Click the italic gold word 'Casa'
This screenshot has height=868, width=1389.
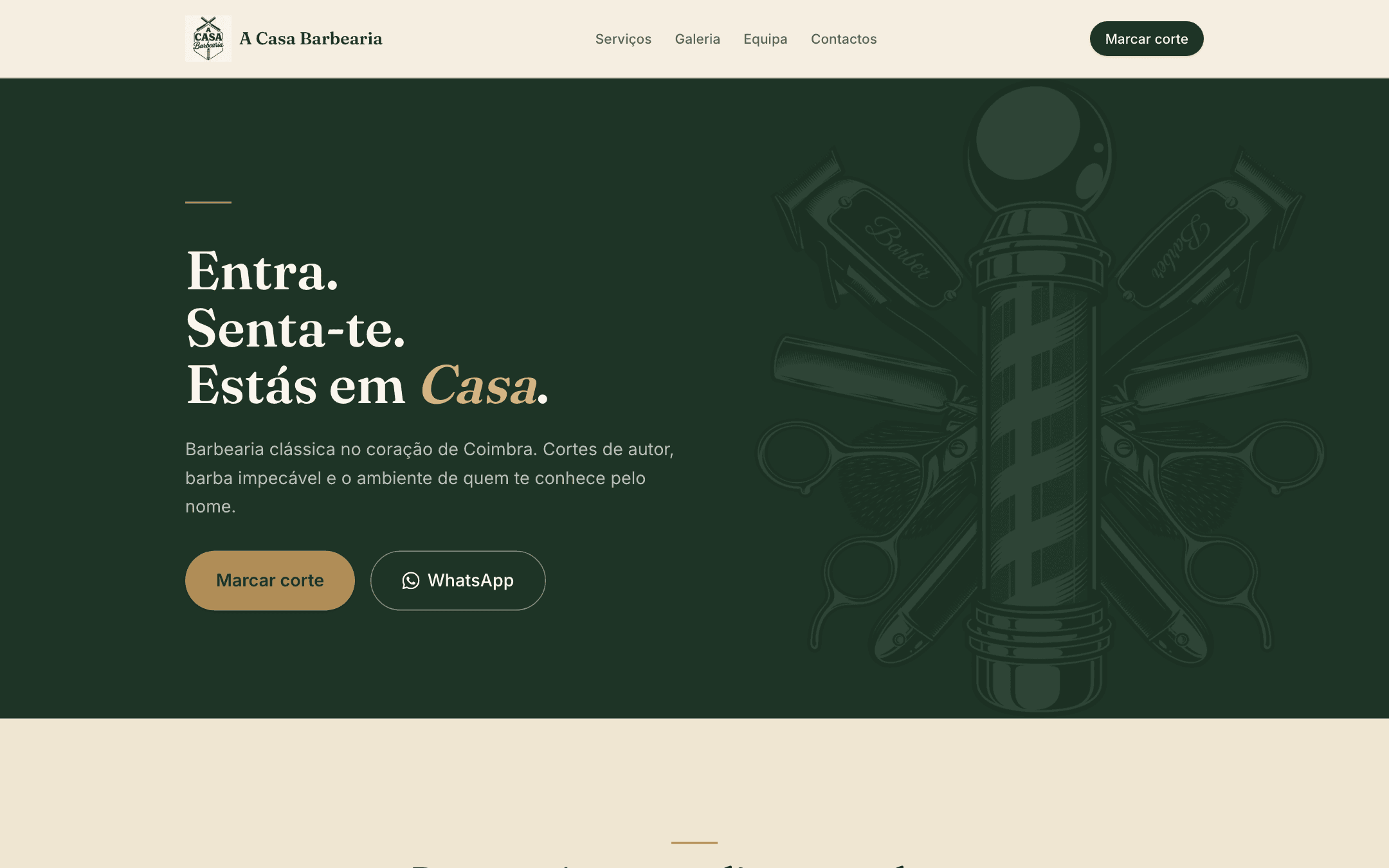[479, 385]
